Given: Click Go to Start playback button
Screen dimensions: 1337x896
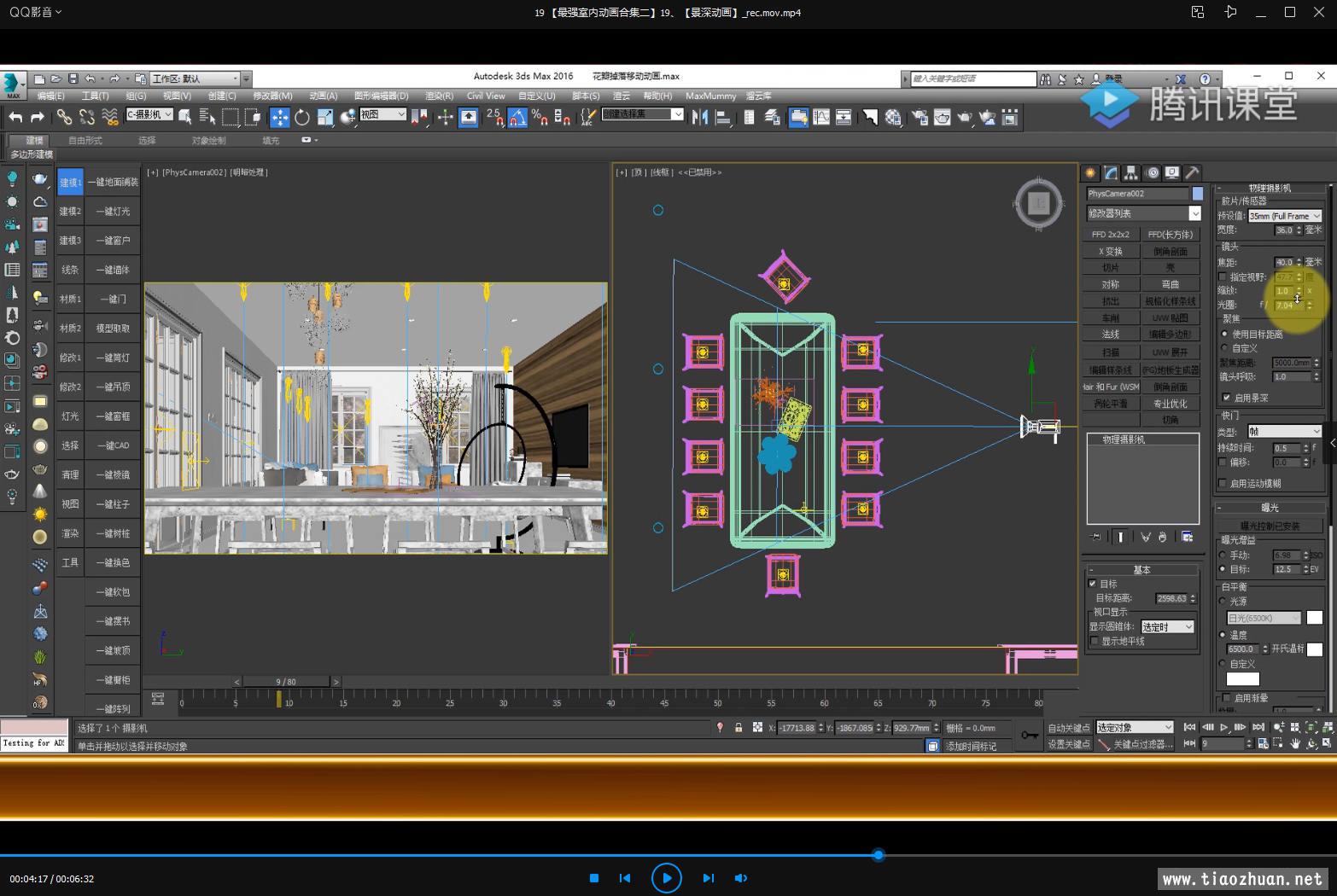Looking at the screenshot, I should tap(1189, 727).
